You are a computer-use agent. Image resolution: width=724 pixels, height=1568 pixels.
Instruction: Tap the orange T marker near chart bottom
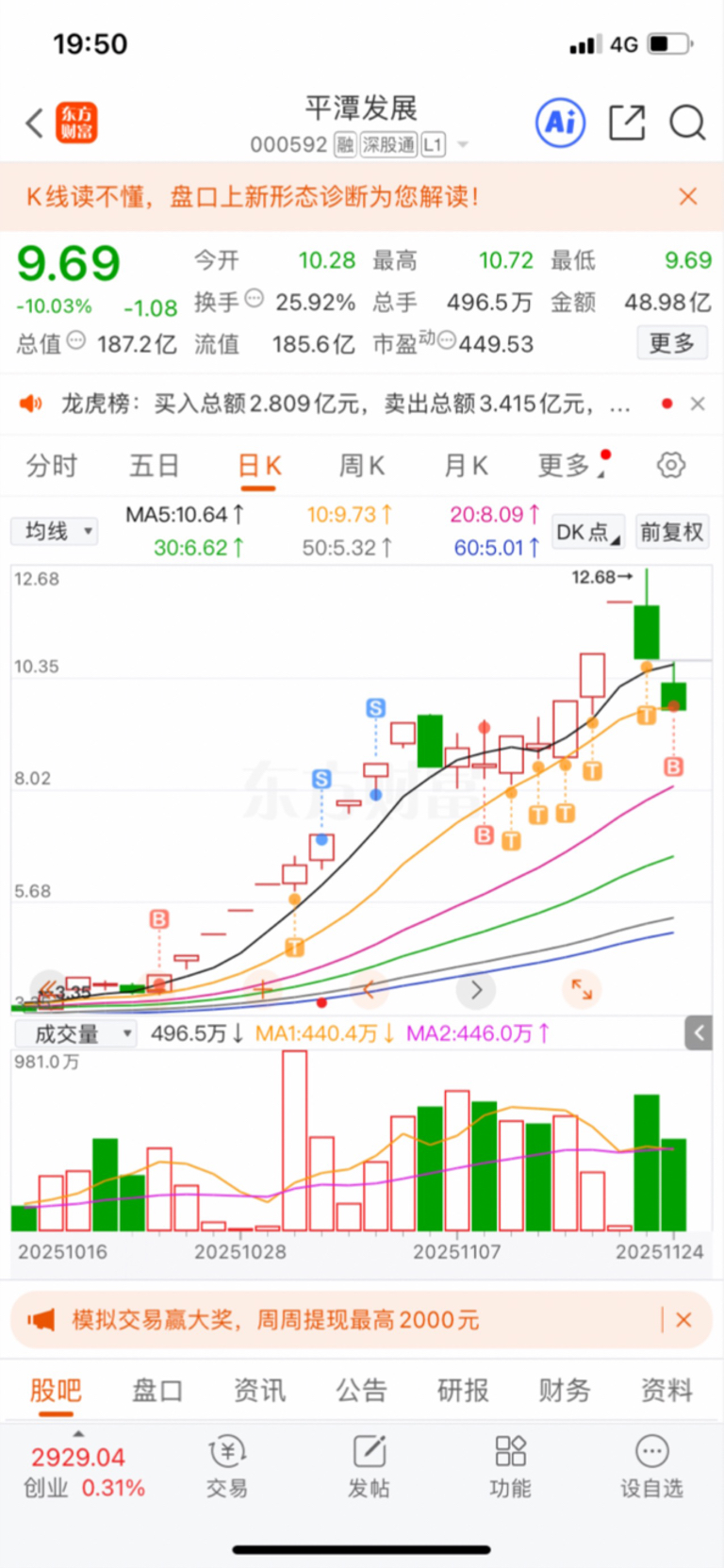click(295, 947)
